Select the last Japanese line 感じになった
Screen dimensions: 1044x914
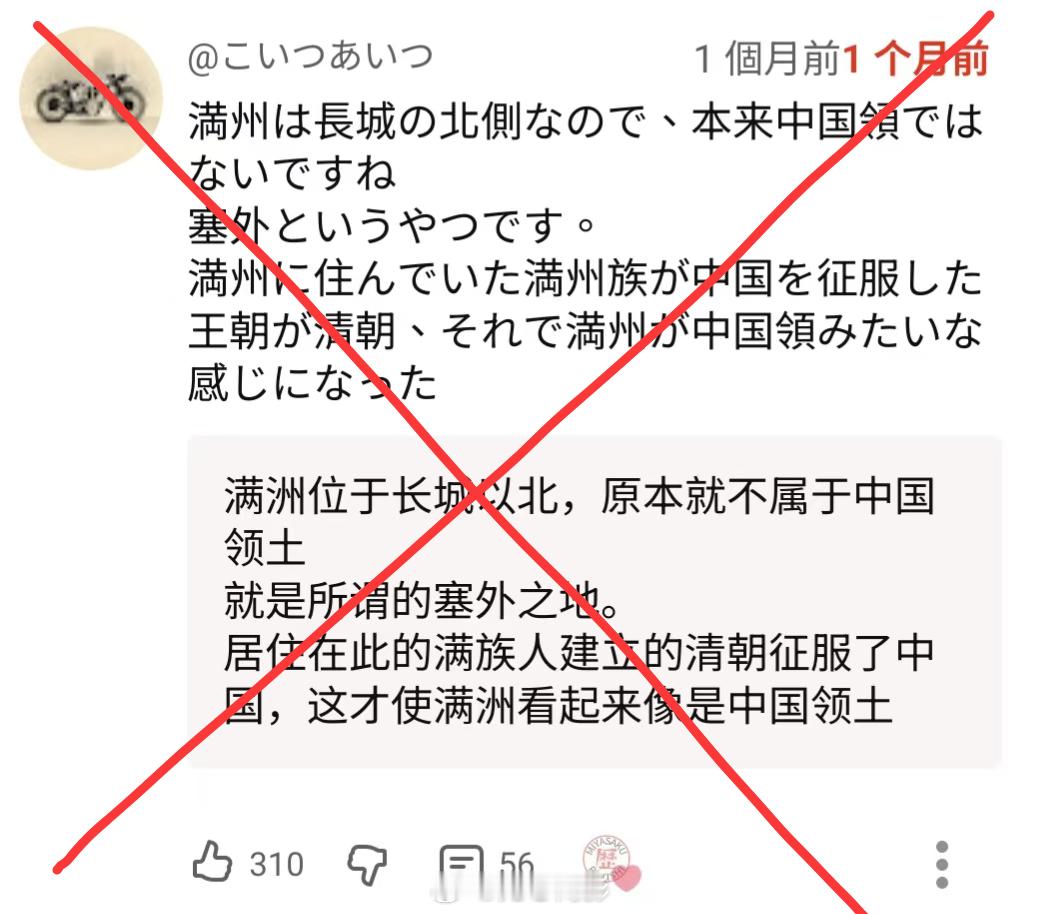[312, 383]
